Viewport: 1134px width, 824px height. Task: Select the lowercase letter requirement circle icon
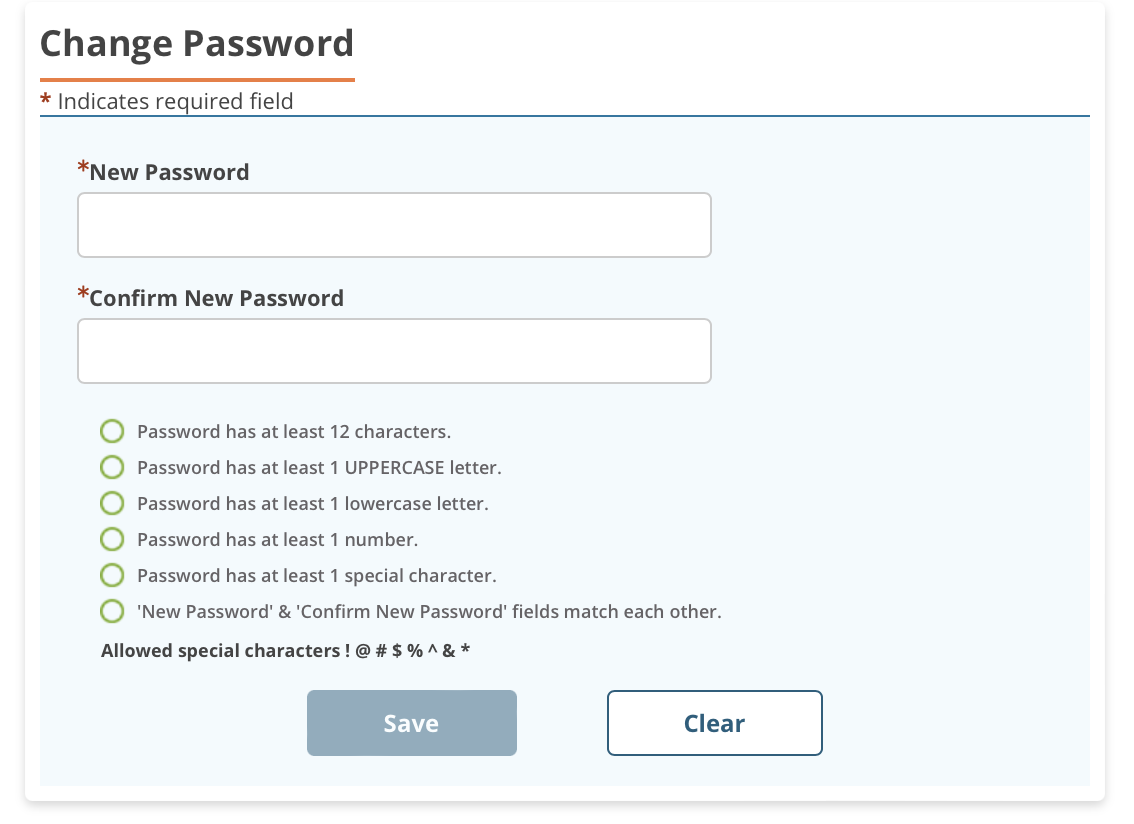pos(113,503)
